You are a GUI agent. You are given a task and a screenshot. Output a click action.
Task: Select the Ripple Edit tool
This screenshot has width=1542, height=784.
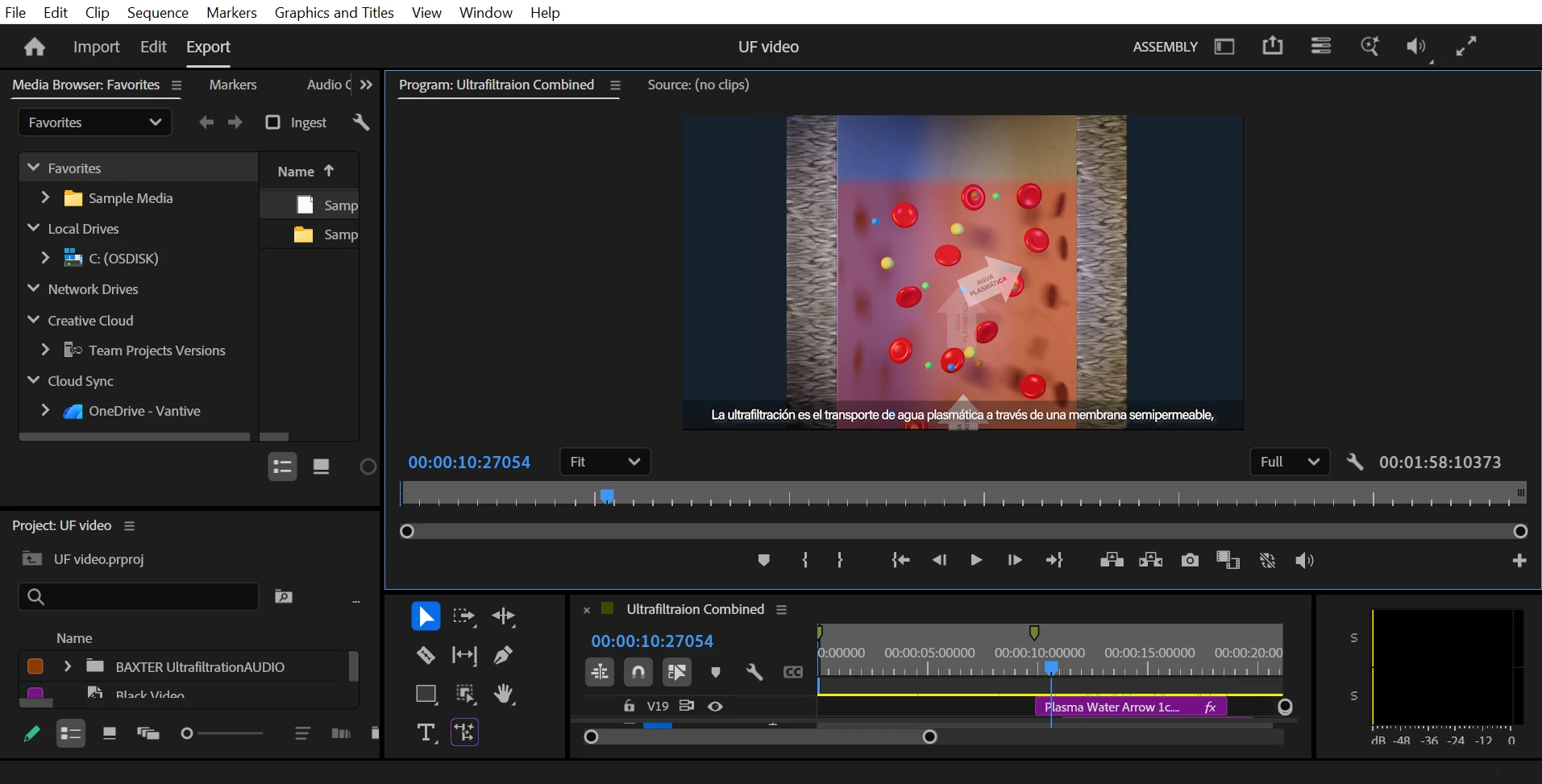pos(504,616)
